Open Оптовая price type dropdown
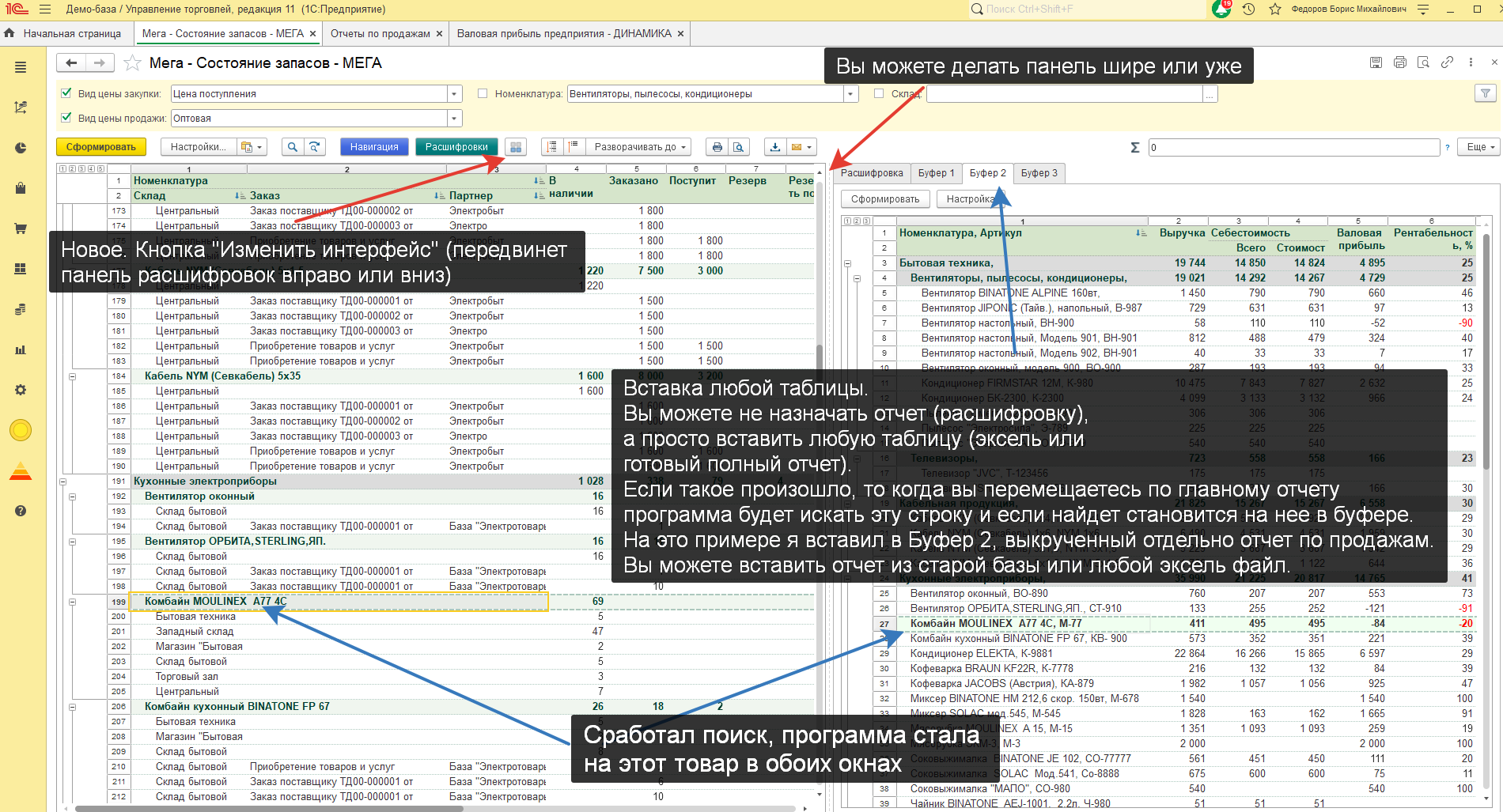The width and height of the screenshot is (1503, 812). pyautogui.click(x=455, y=119)
